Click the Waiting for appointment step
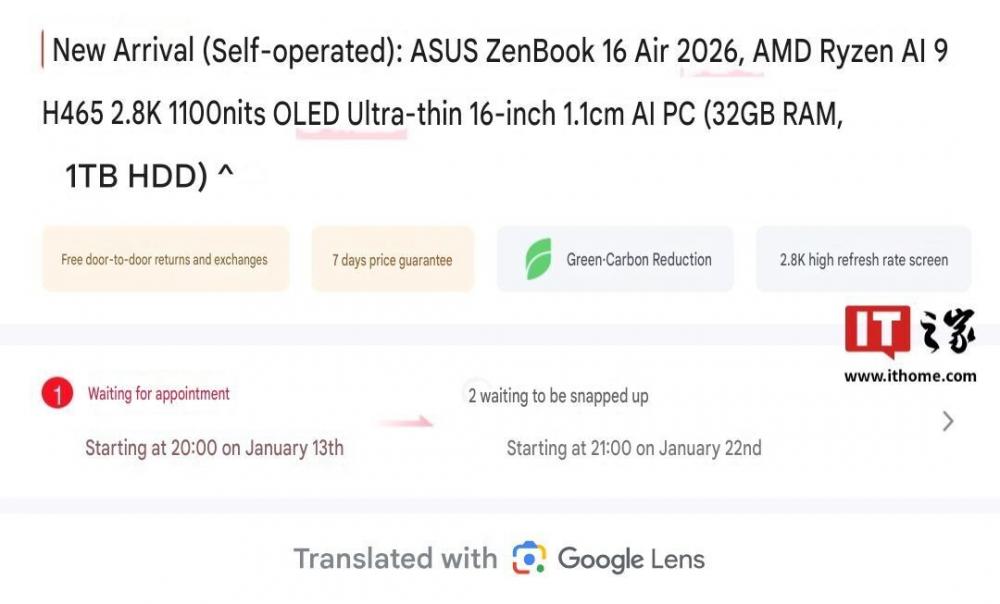The height and width of the screenshot is (604, 1000). click(x=158, y=394)
